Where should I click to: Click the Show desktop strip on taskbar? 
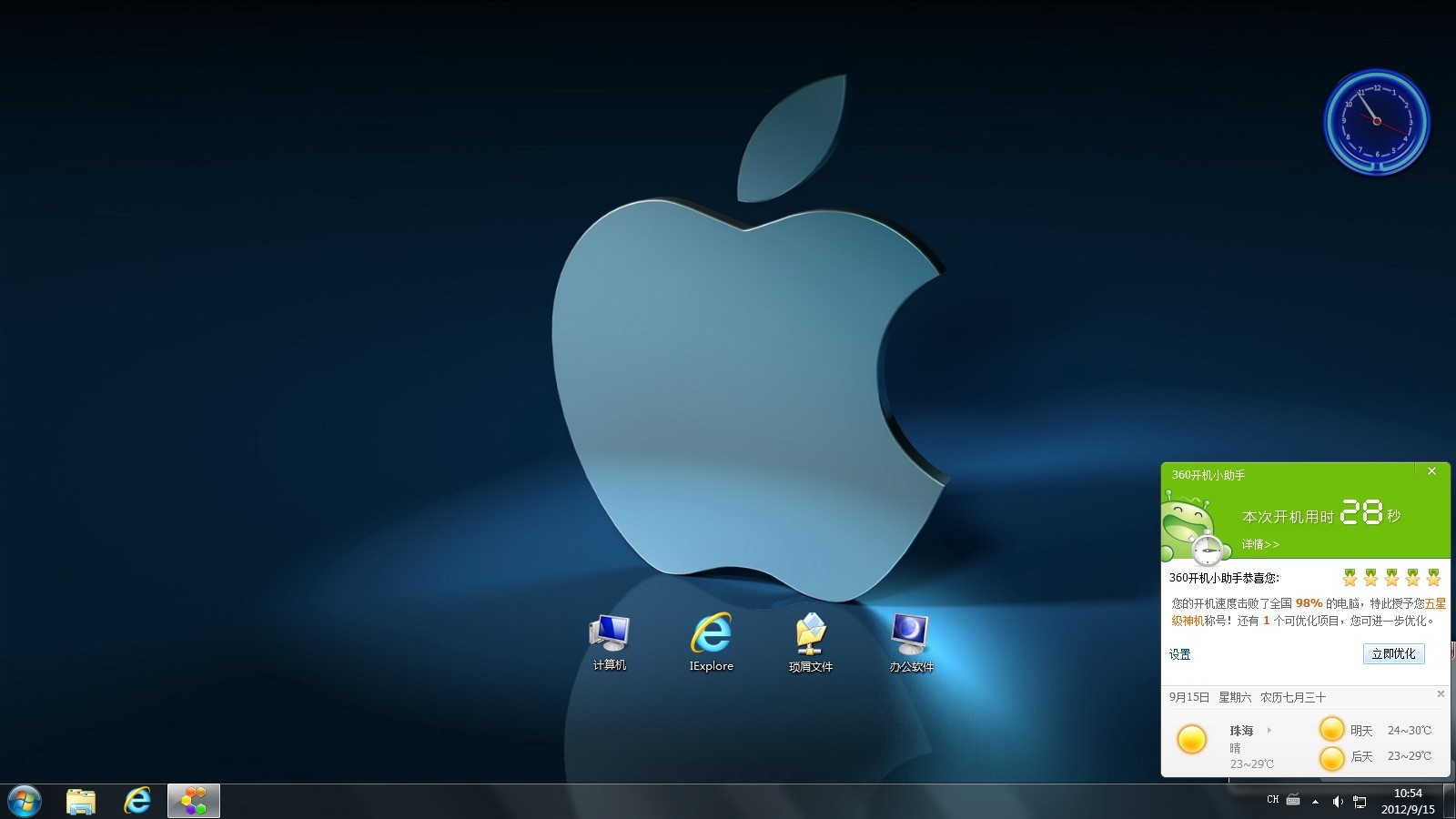[1449, 802]
